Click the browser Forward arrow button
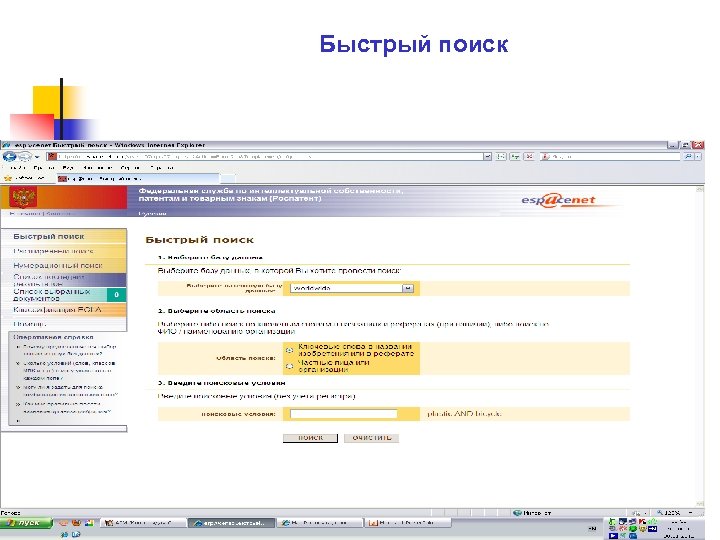The image size is (720, 540). pyautogui.click(x=25, y=157)
